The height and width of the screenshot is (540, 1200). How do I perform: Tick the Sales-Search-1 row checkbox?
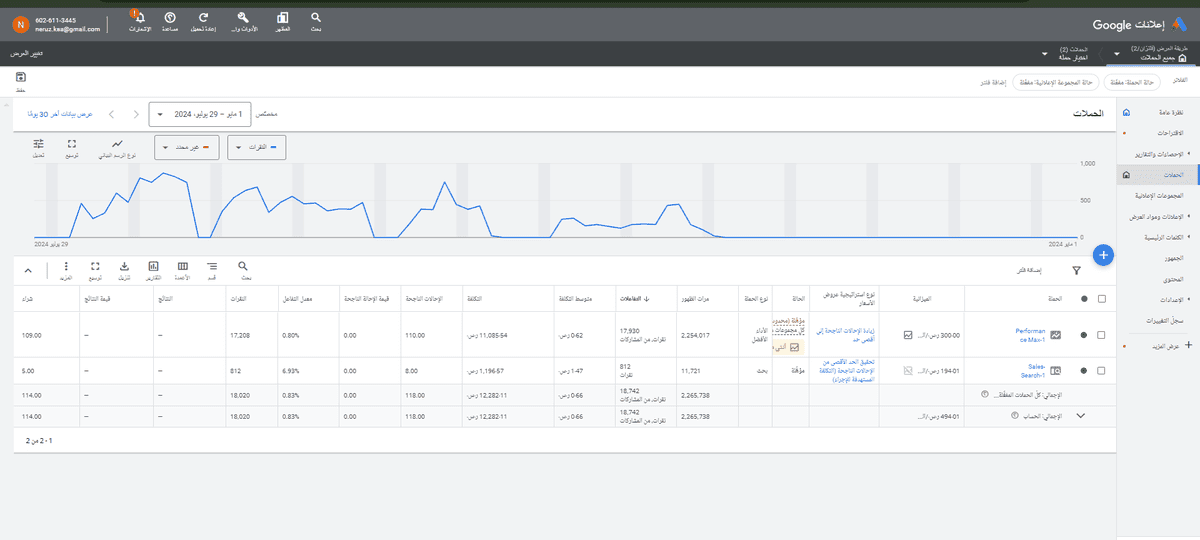pos(1102,370)
